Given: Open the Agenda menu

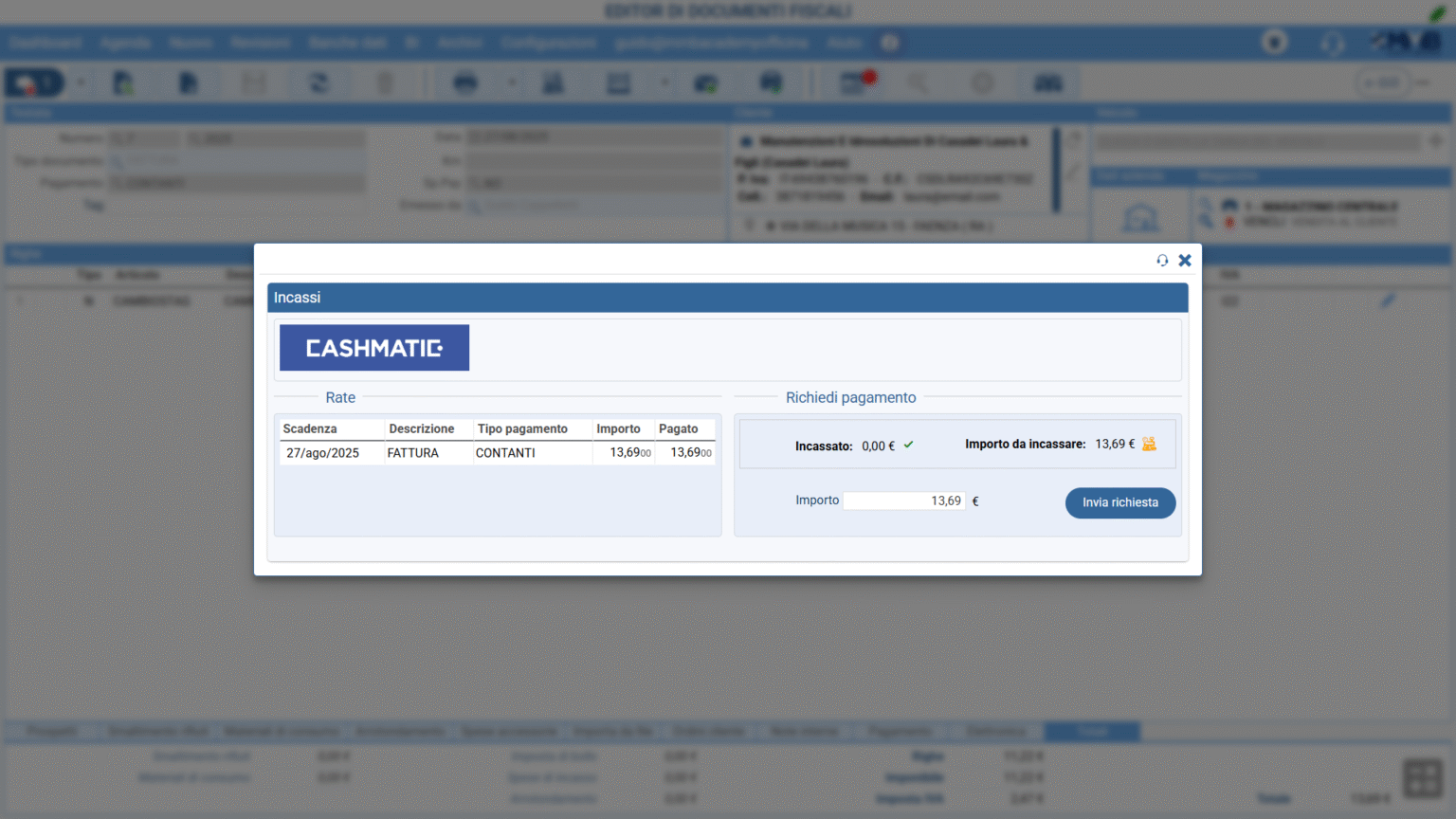Looking at the screenshot, I should pyautogui.click(x=125, y=43).
